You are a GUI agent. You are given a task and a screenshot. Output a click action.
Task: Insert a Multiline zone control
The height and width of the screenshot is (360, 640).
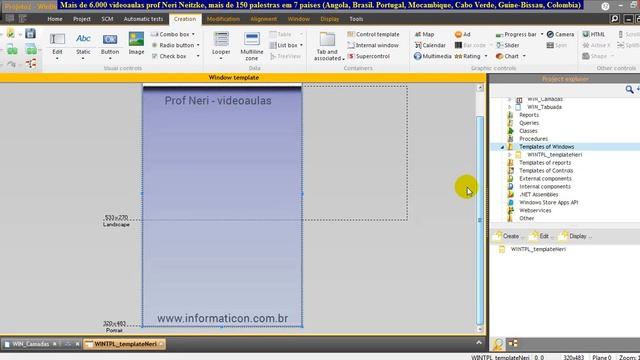(252, 45)
